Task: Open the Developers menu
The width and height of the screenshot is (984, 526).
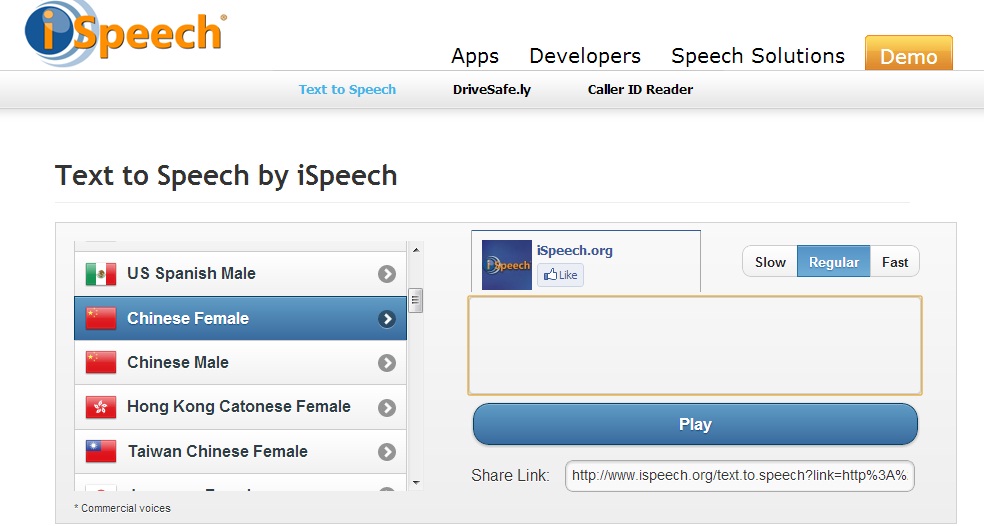Action: 585,56
